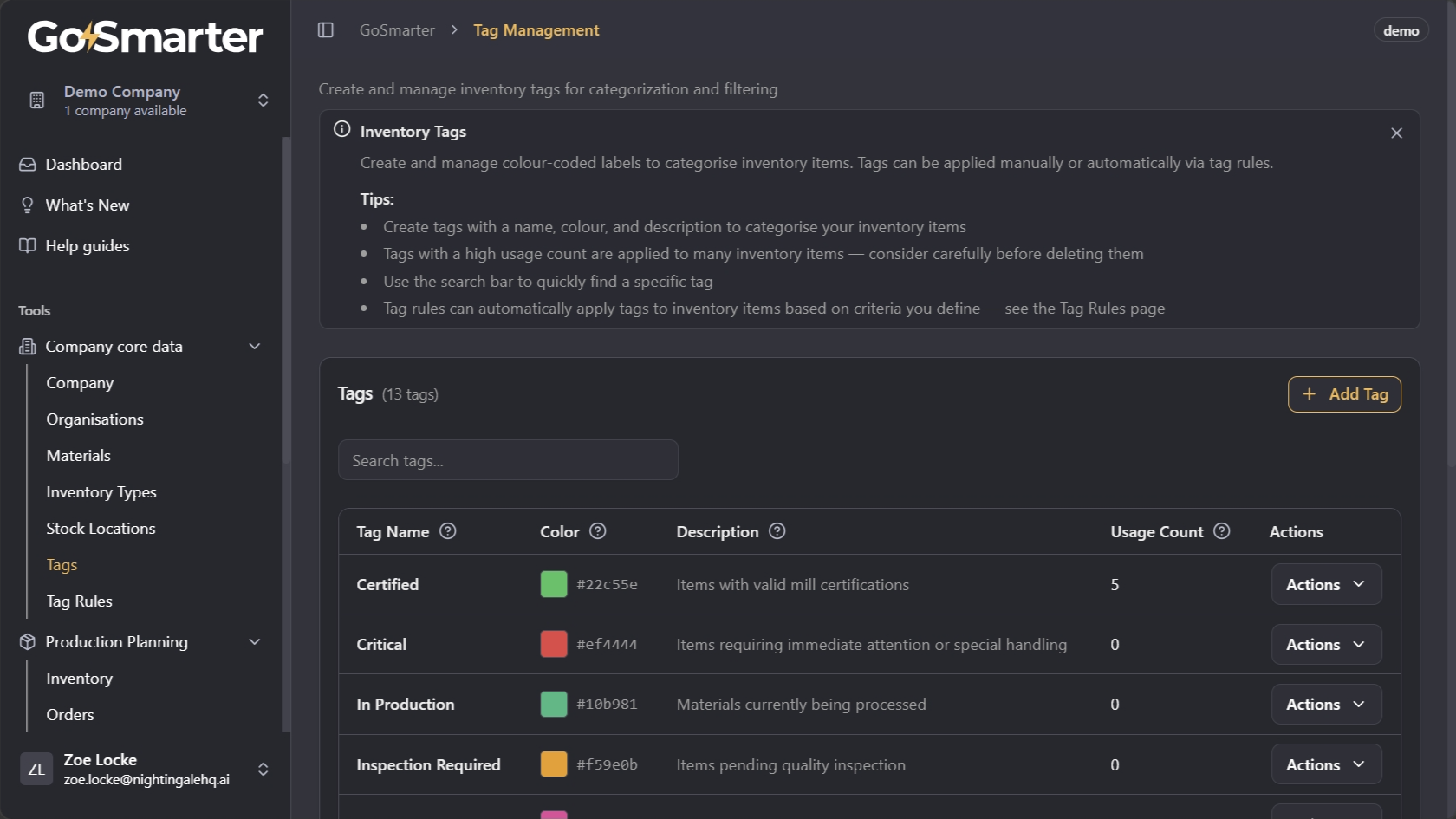Click the help icon next to Tag Name
This screenshot has width=1456, height=819.
(x=448, y=531)
